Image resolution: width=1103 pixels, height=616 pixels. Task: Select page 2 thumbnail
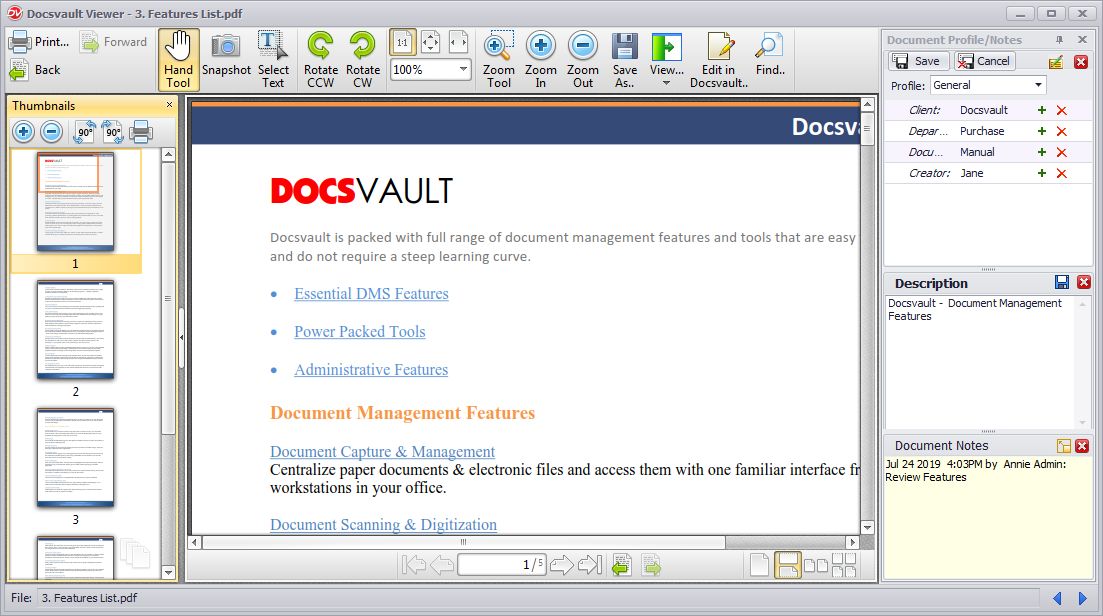point(75,330)
